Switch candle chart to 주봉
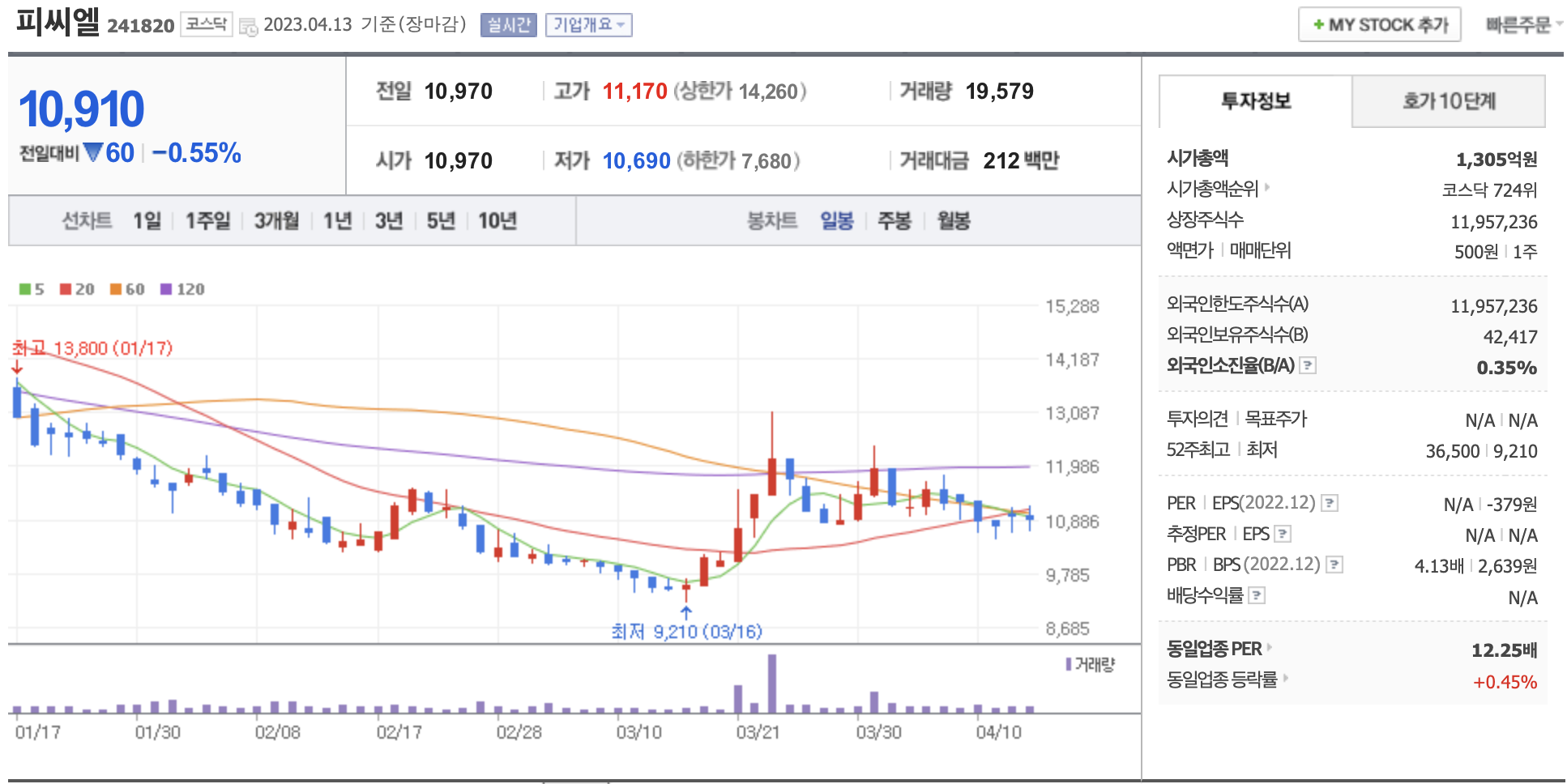Viewport: 1567px width, 784px height. coord(895,221)
